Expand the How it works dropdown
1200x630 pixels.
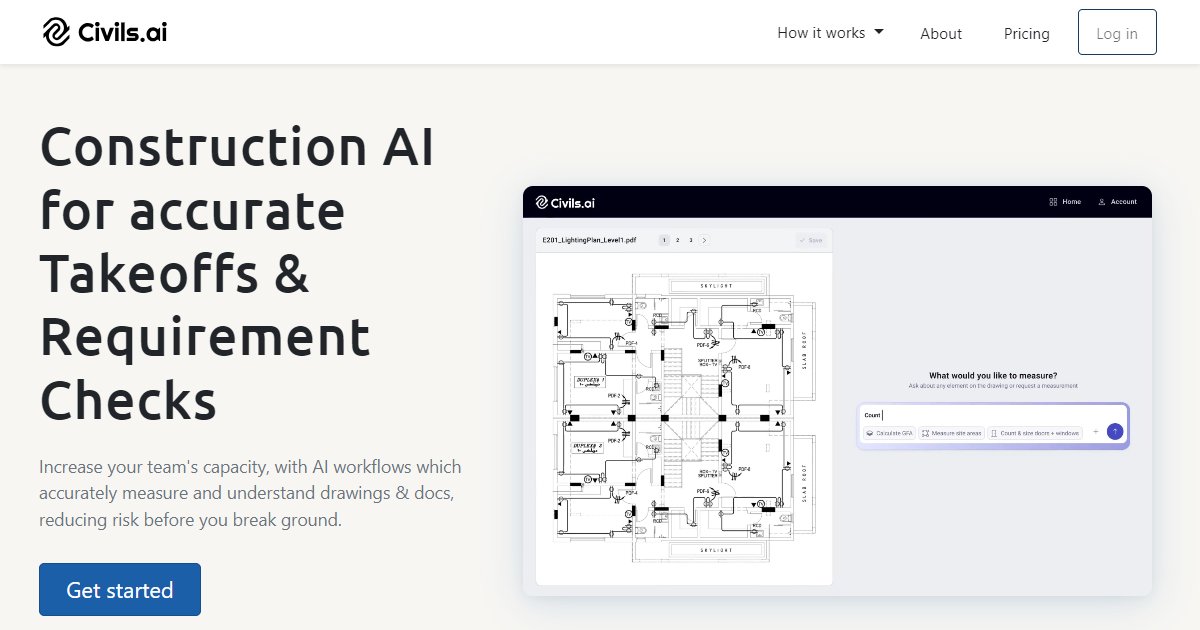click(830, 33)
